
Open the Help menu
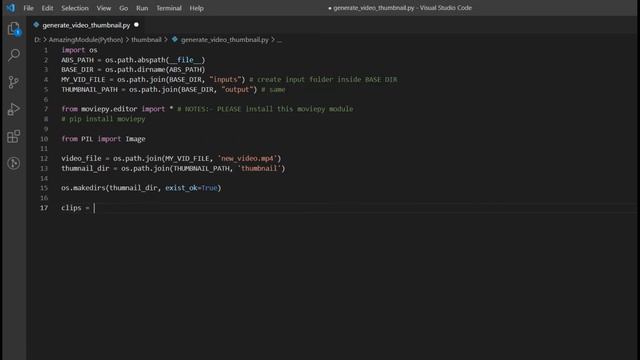196,8
